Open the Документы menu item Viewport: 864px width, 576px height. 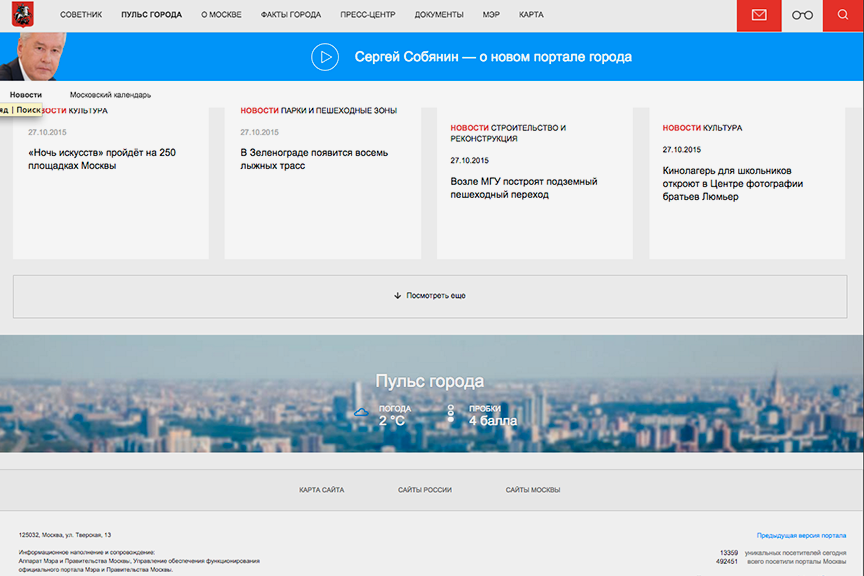click(439, 15)
